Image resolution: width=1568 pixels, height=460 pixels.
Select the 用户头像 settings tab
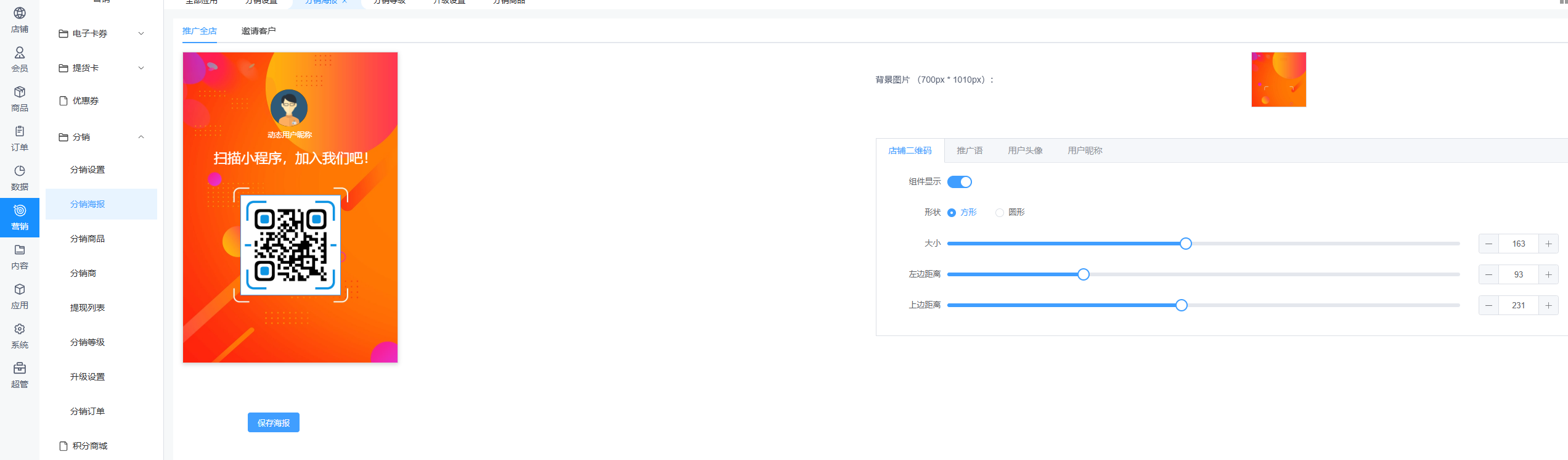coord(1025,150)
